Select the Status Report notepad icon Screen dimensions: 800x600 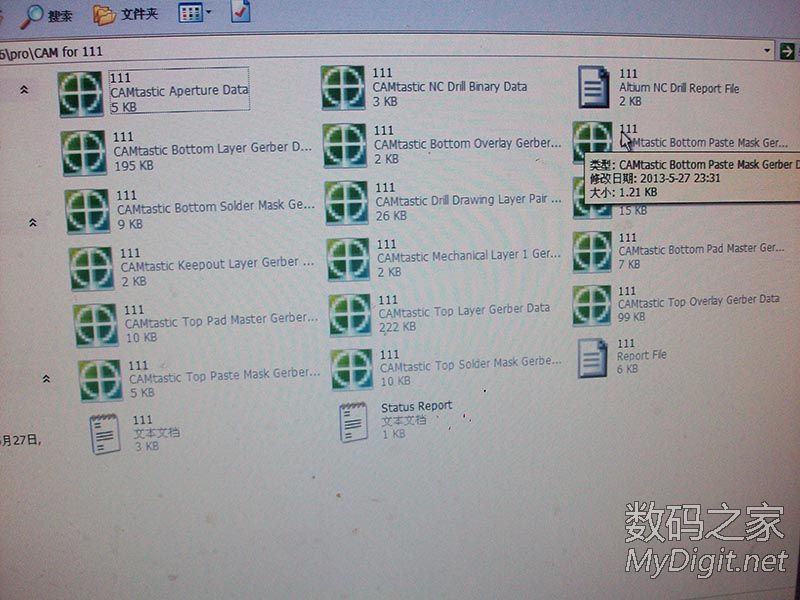click(x=354, y=422)
